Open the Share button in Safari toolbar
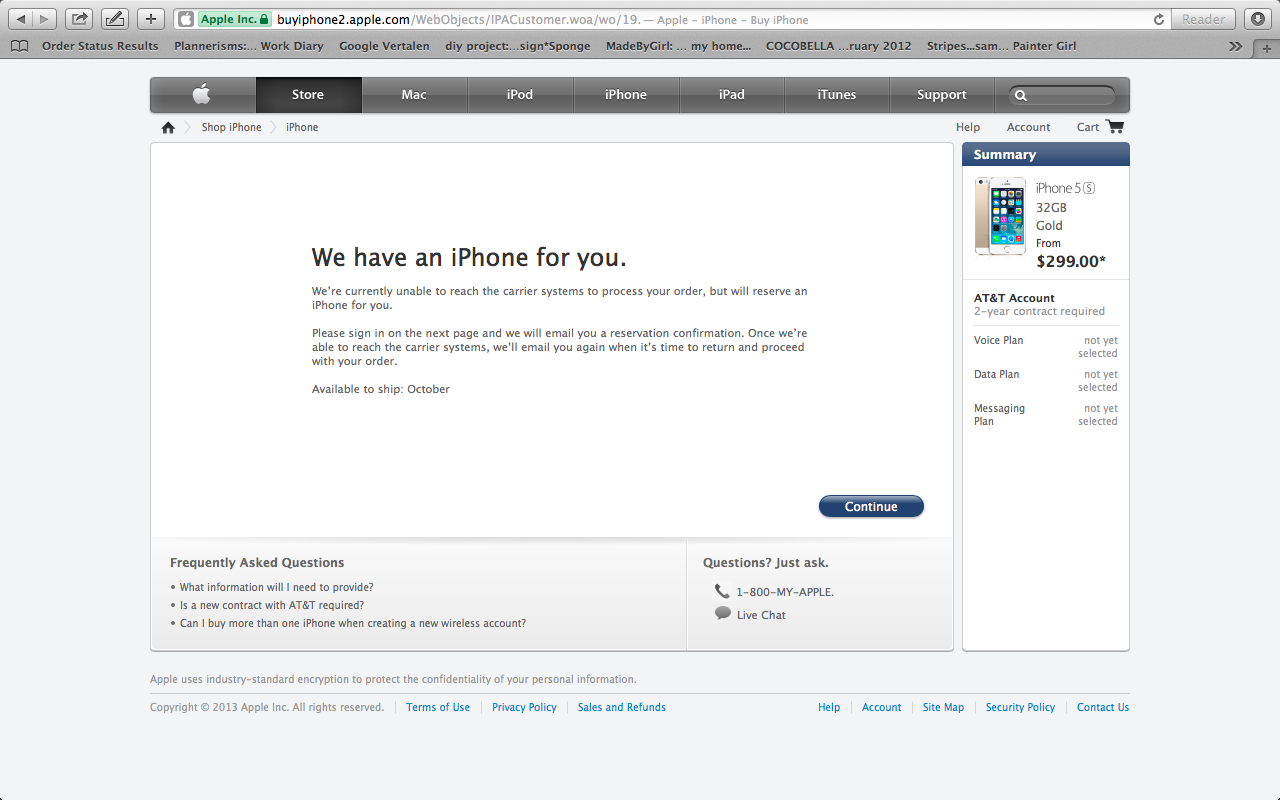The image size is (1280, 800). pyautogui.click(x=80, y=19)
